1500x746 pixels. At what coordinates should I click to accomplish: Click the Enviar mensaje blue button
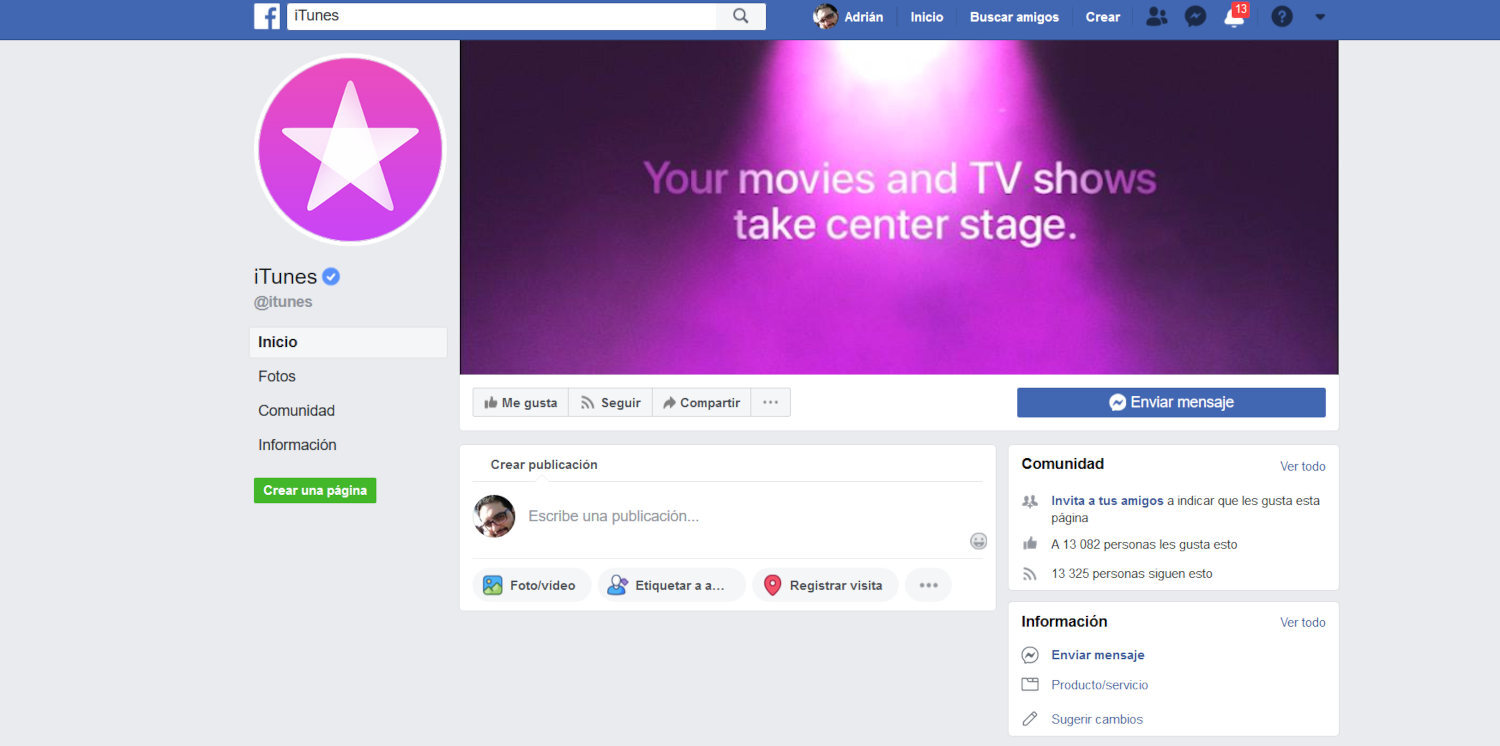tap(1171, 402)
